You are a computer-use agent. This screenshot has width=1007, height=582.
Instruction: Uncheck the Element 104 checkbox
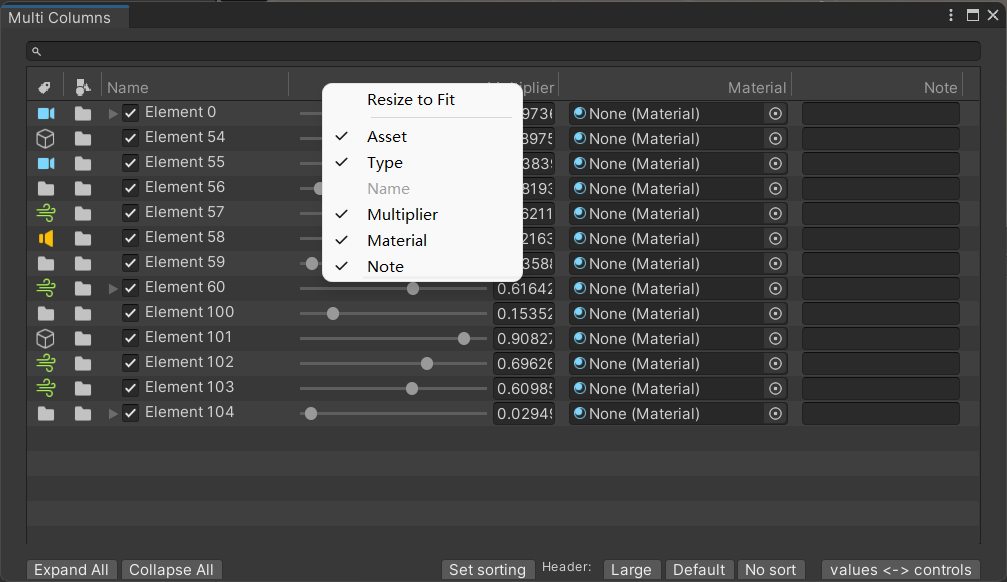click(130, 414)
